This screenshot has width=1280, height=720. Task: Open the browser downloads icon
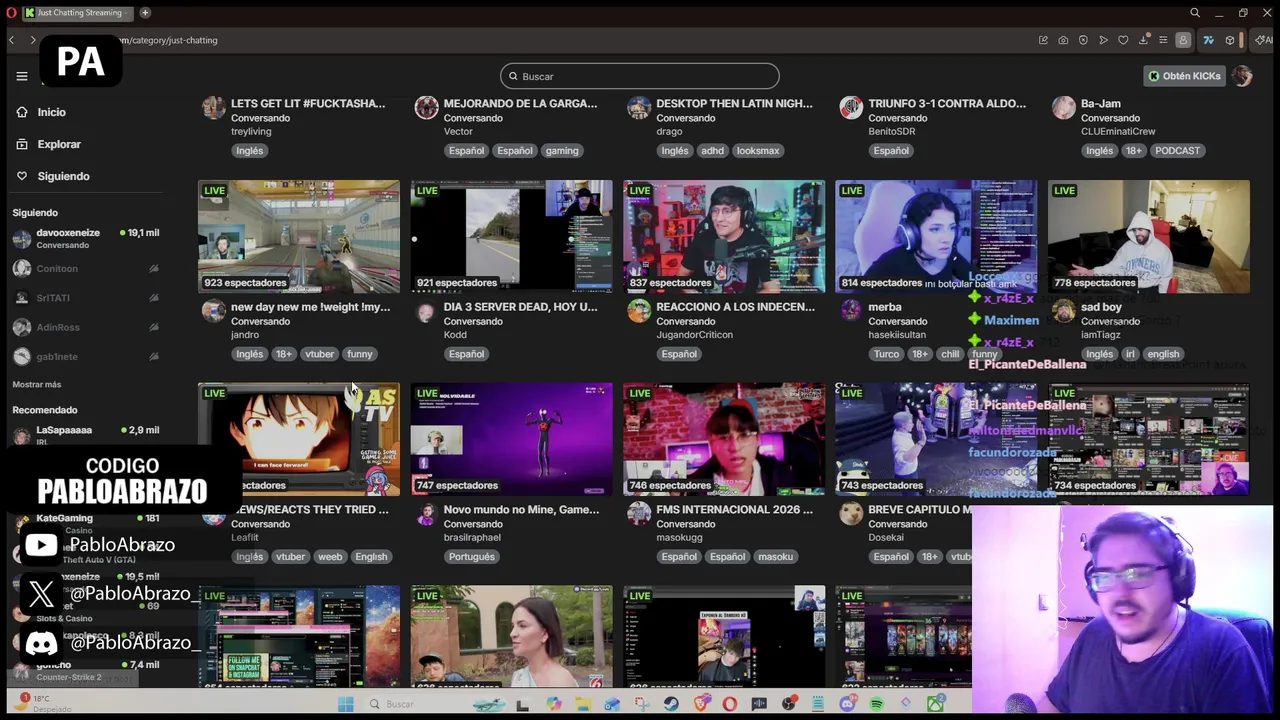click(x=1143, y=40)
